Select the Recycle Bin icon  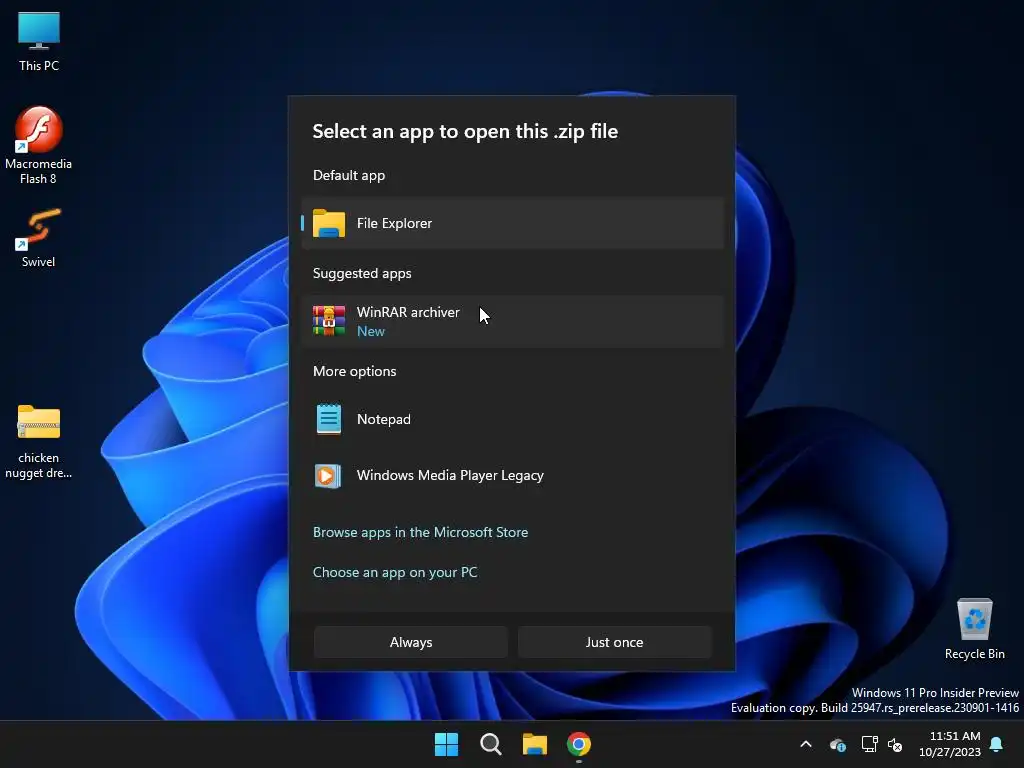point(974,629)
